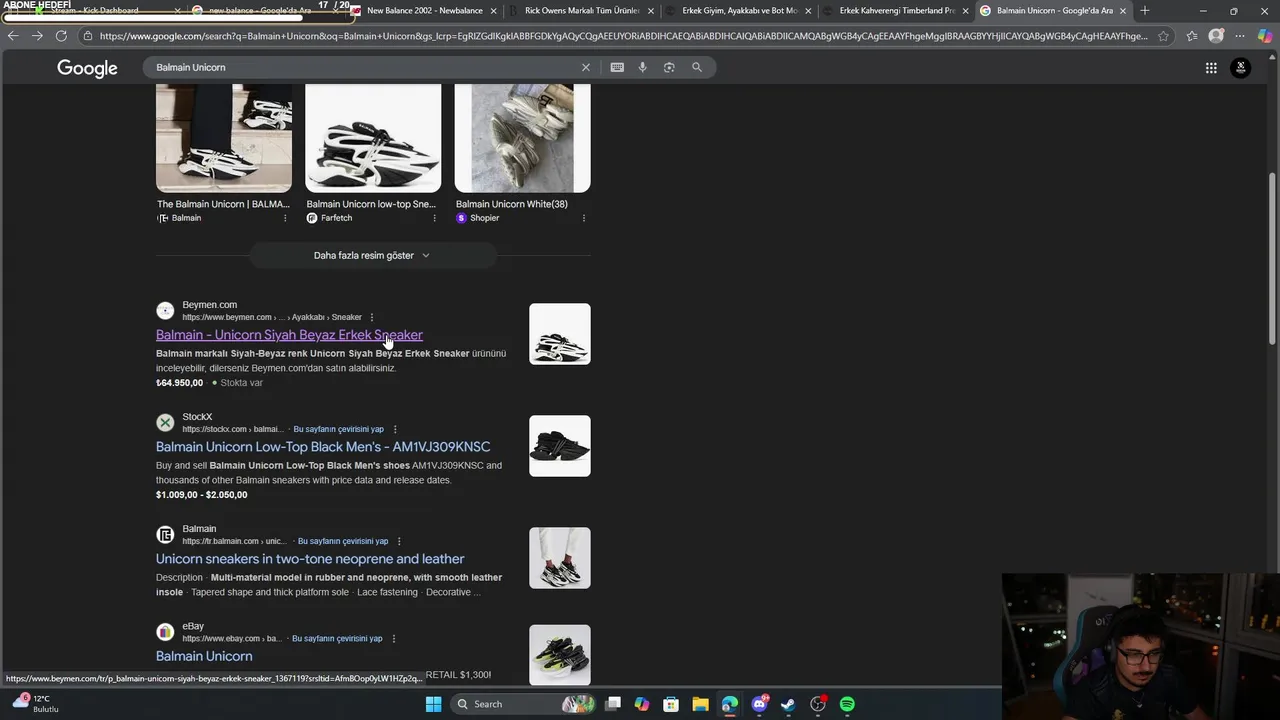Image resolution: width=1280 pixels, height=720 pixels.
Task: Bookmark this page with the star icon
Action: point(1163,36)
